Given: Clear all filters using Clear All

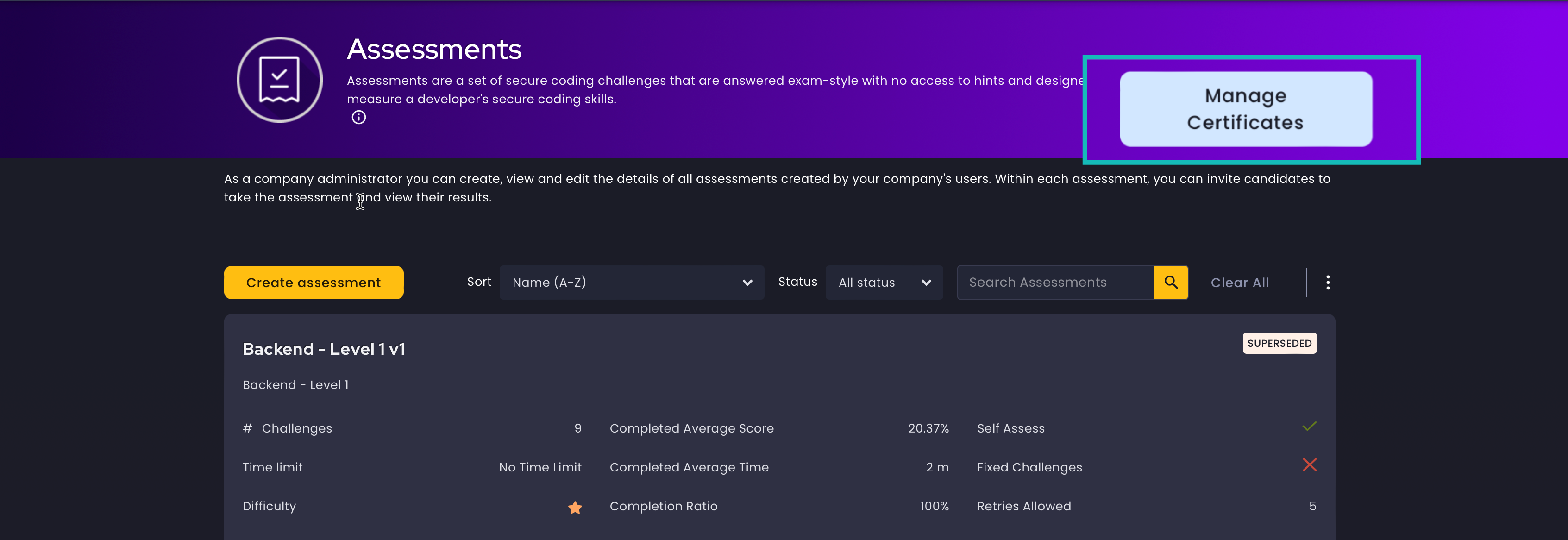Looking at the screenshot, I should coord(1239,282).
